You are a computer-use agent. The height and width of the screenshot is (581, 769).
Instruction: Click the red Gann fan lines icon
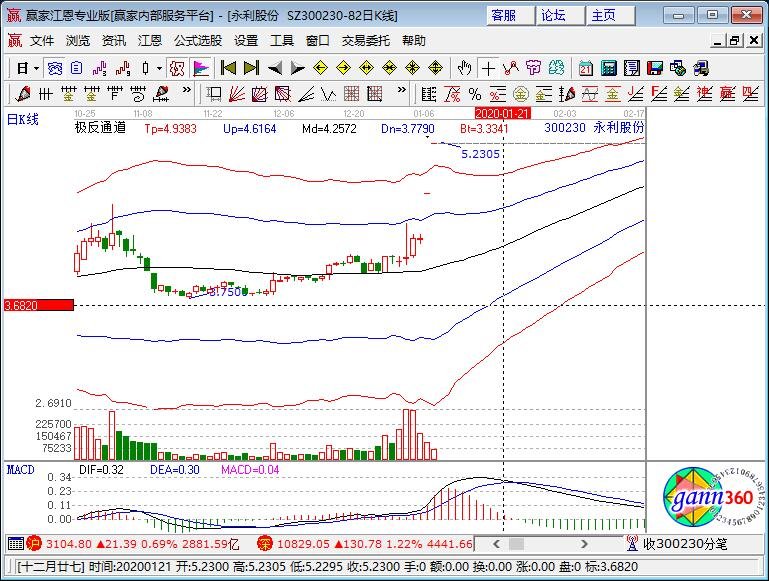click(236, 93)
